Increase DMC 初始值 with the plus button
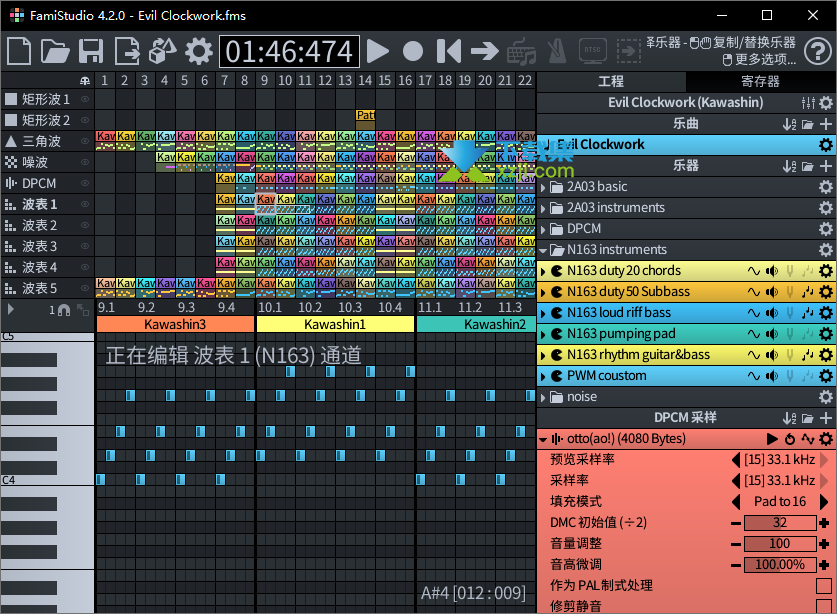The image size is (837, 614). 824,523
